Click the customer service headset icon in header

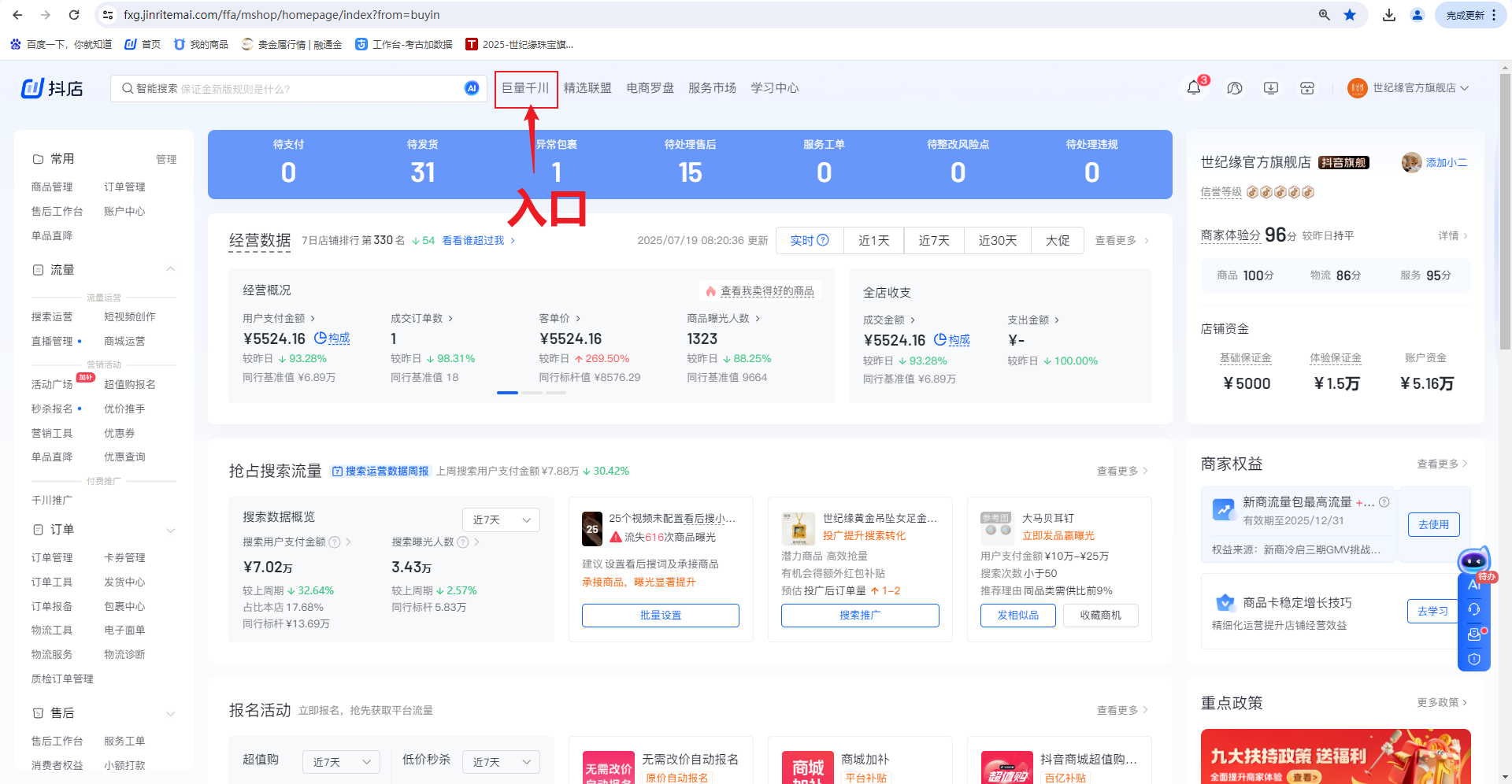tap(1235, 88)
